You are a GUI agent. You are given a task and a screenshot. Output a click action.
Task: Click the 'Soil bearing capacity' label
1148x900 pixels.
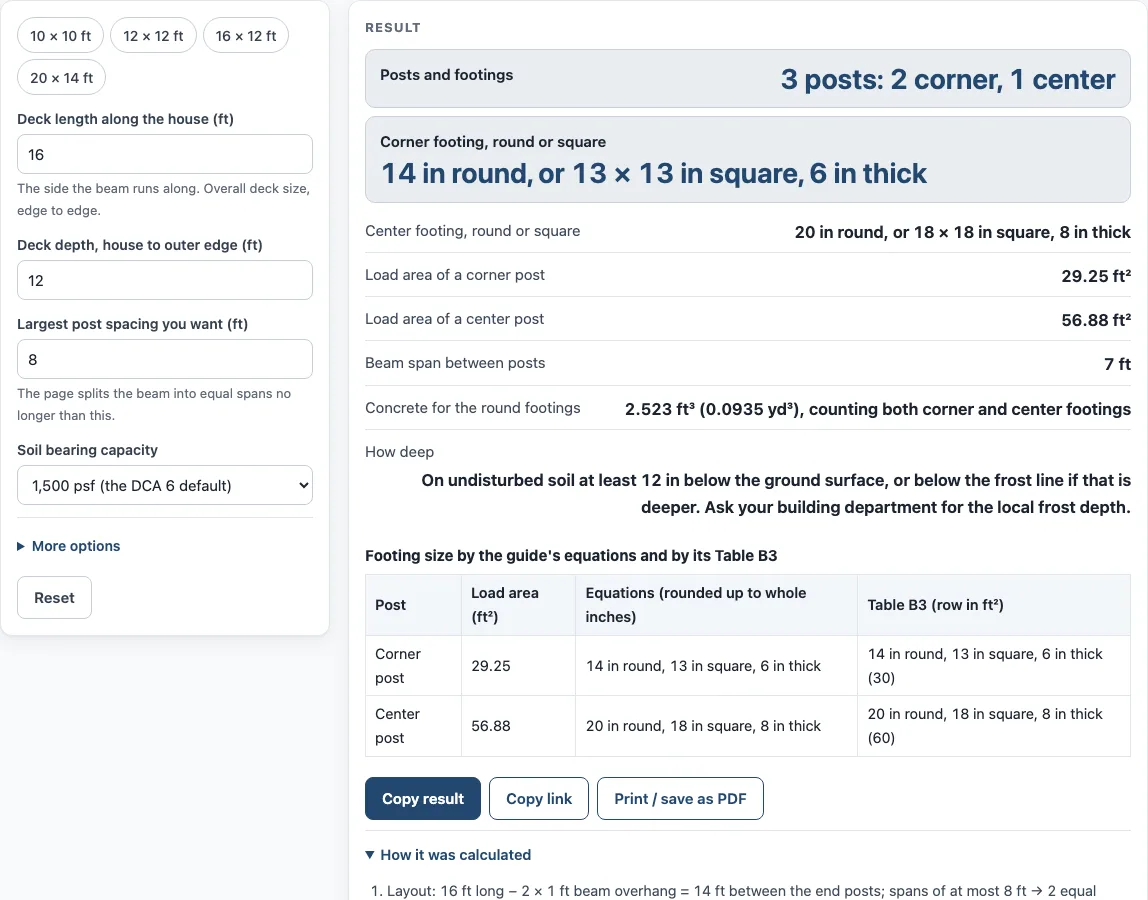coord(87,450)
